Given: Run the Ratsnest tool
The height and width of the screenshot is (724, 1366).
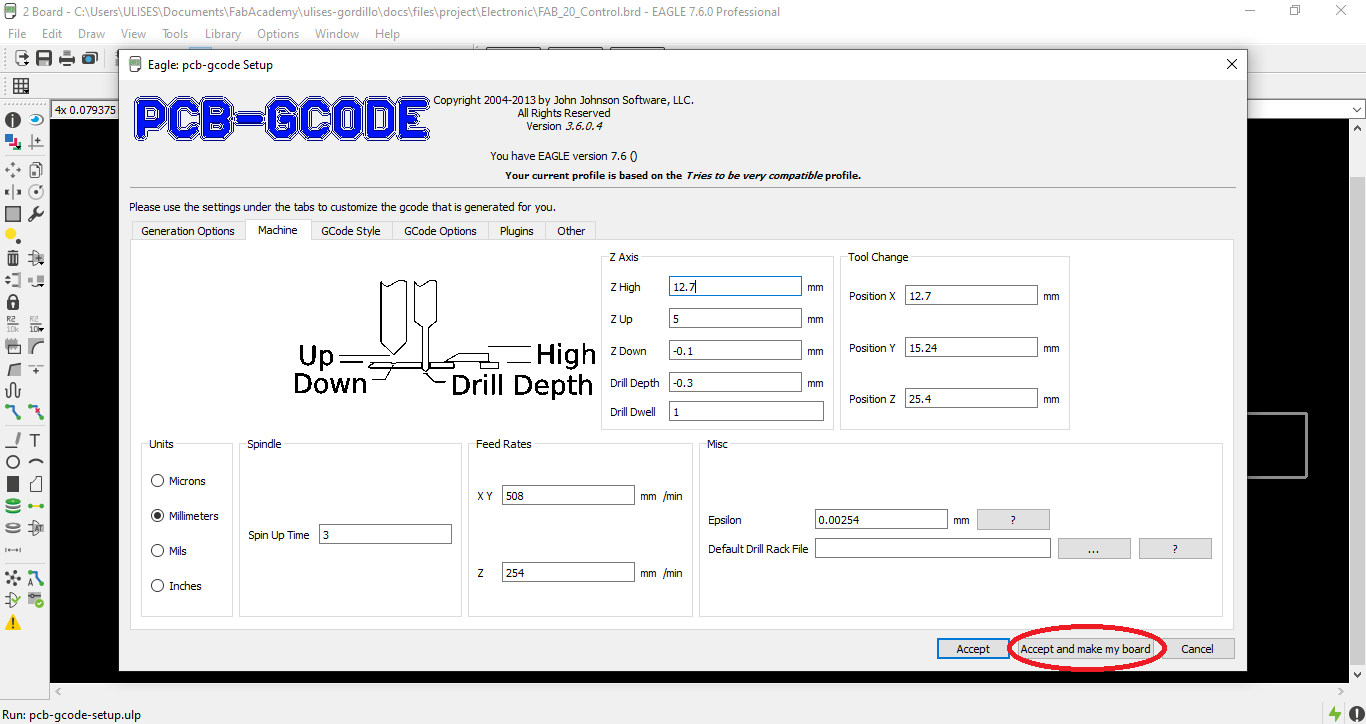Looking at the screenshot, I should click(x=13, y=579).
